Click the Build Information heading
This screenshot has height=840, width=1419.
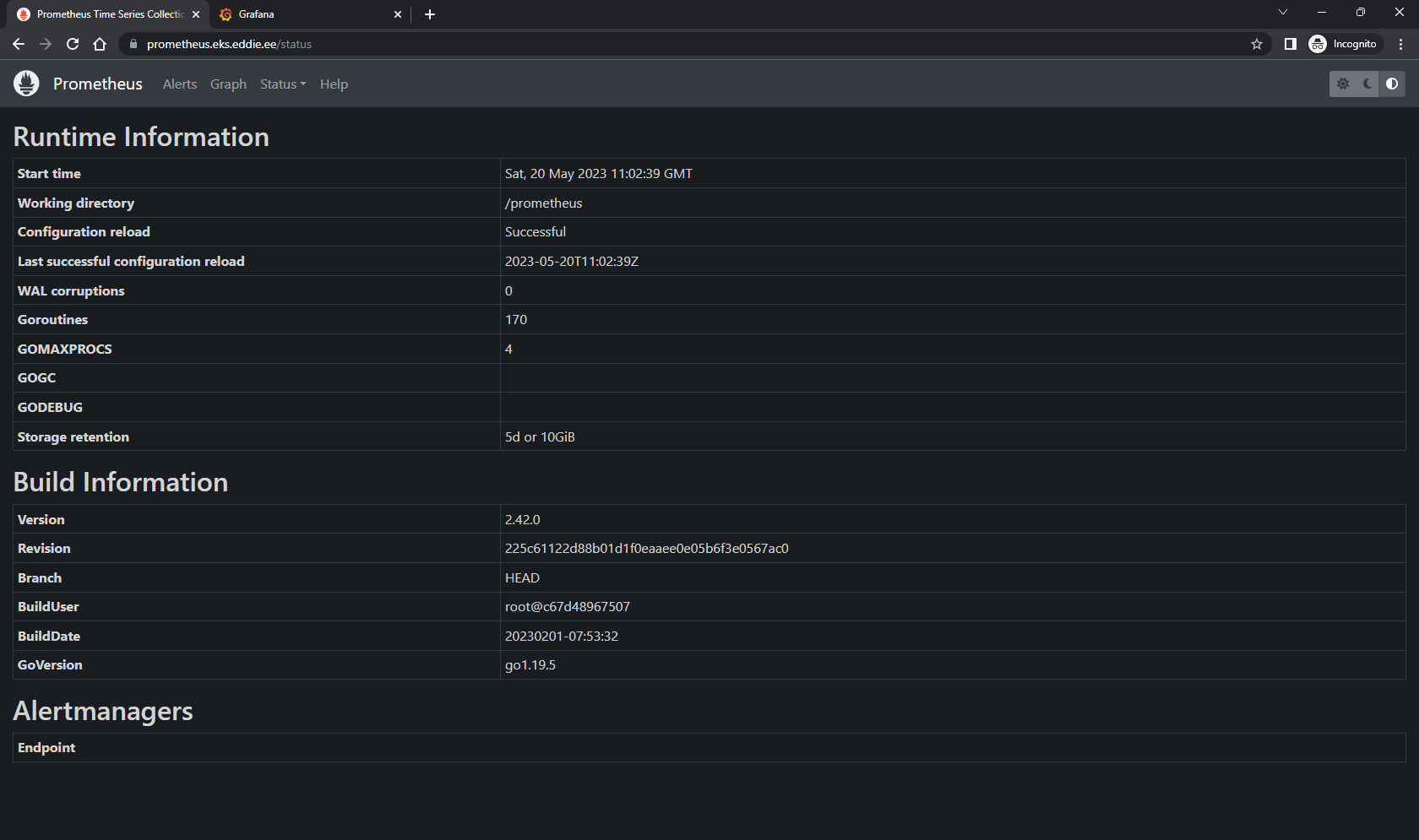click(121, 482)
